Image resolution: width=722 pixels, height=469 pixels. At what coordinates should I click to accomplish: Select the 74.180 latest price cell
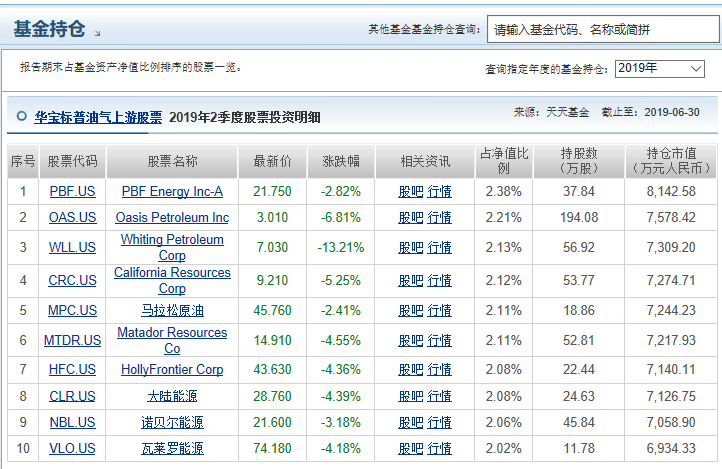click(272, 448)
